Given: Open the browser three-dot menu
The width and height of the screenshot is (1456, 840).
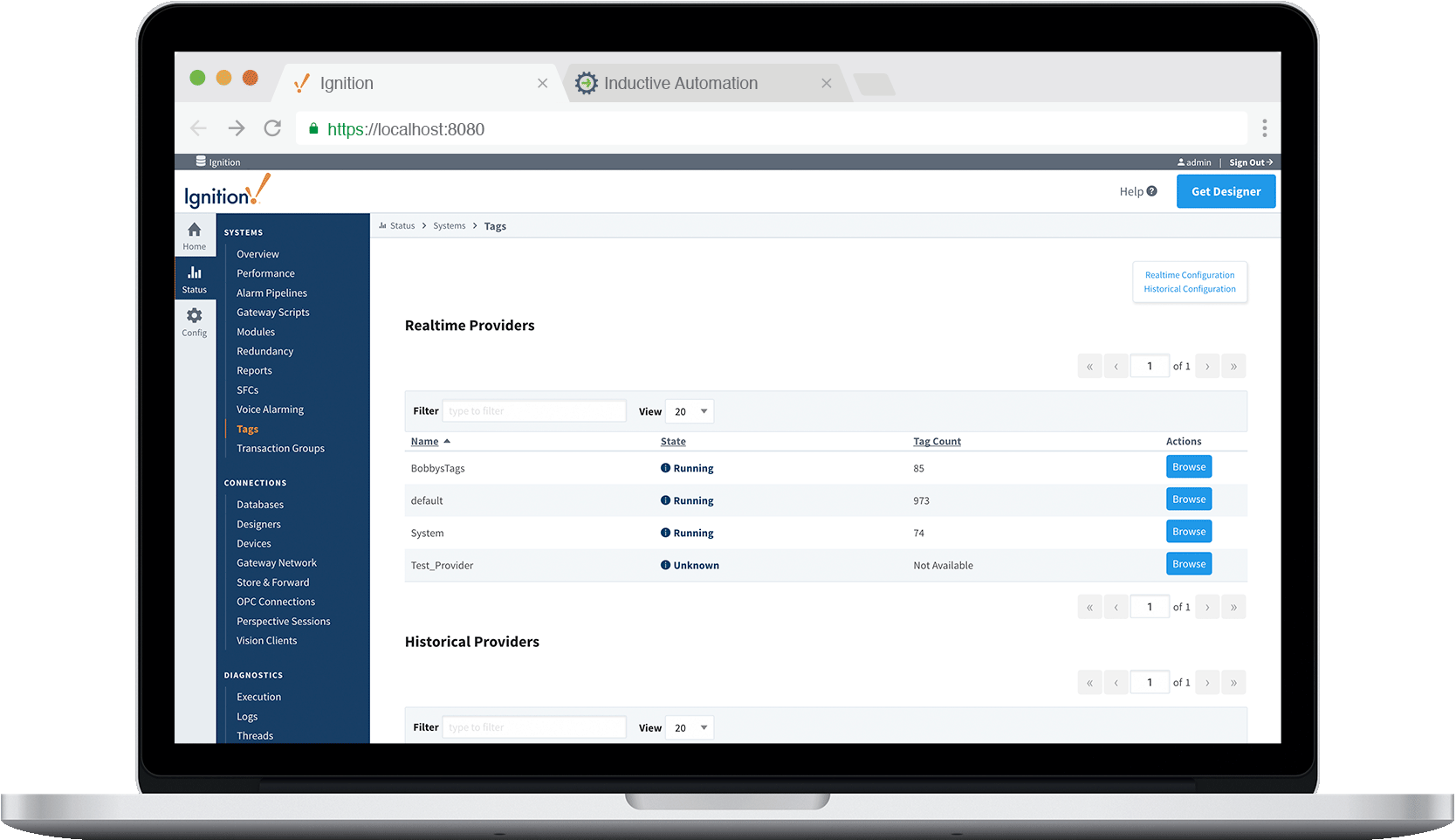Looking at the screenshot, I should [x=1264, y=128].
